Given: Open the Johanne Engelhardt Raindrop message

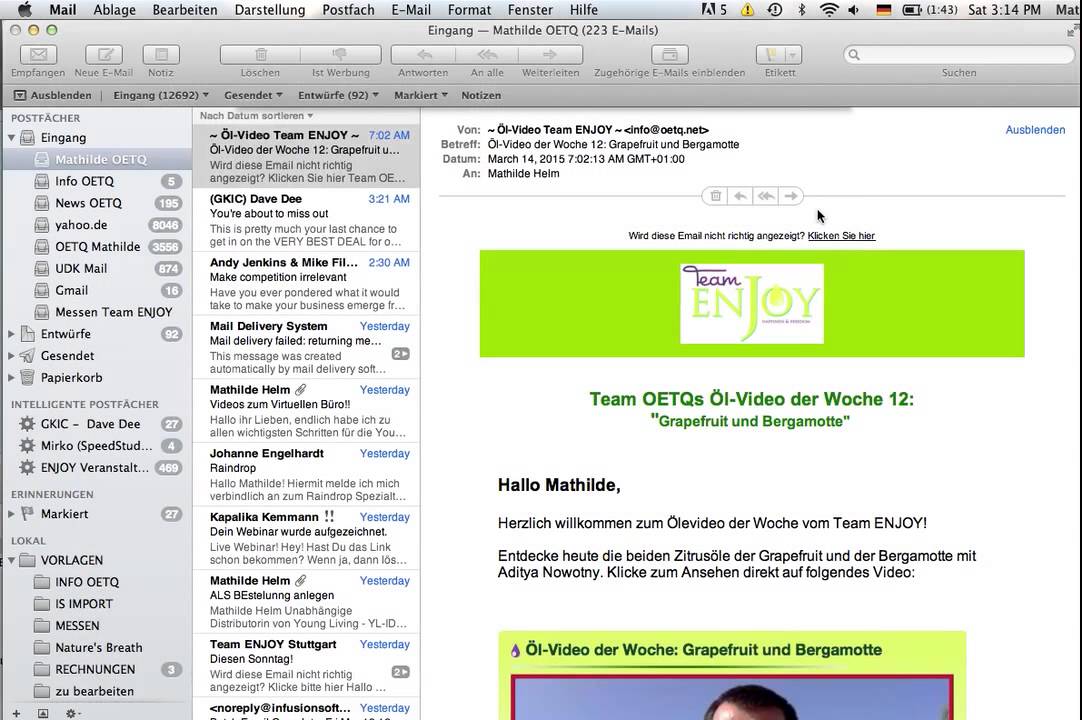Looking at the screenshot, I should tap(307, 474).
